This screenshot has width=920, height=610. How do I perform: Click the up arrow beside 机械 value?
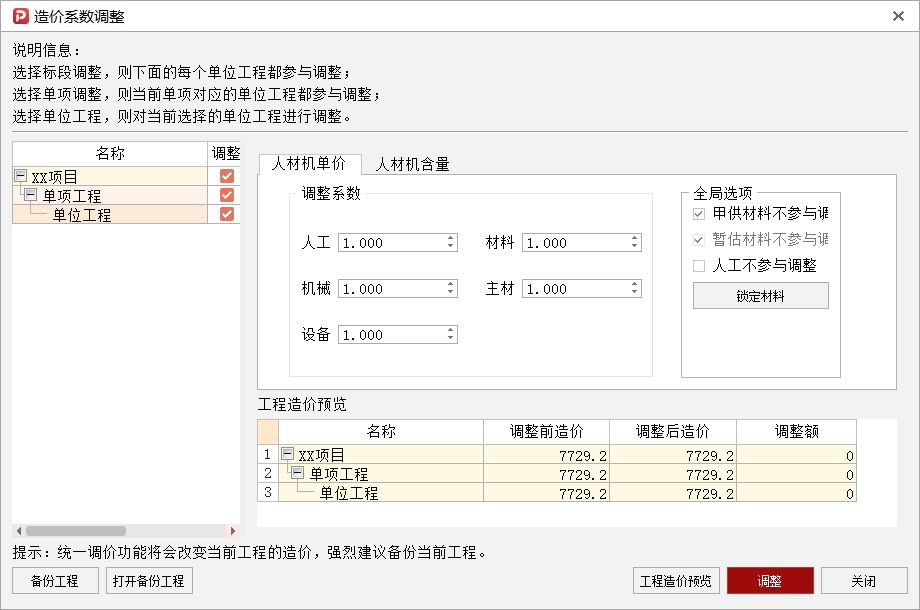pos(450,284)
